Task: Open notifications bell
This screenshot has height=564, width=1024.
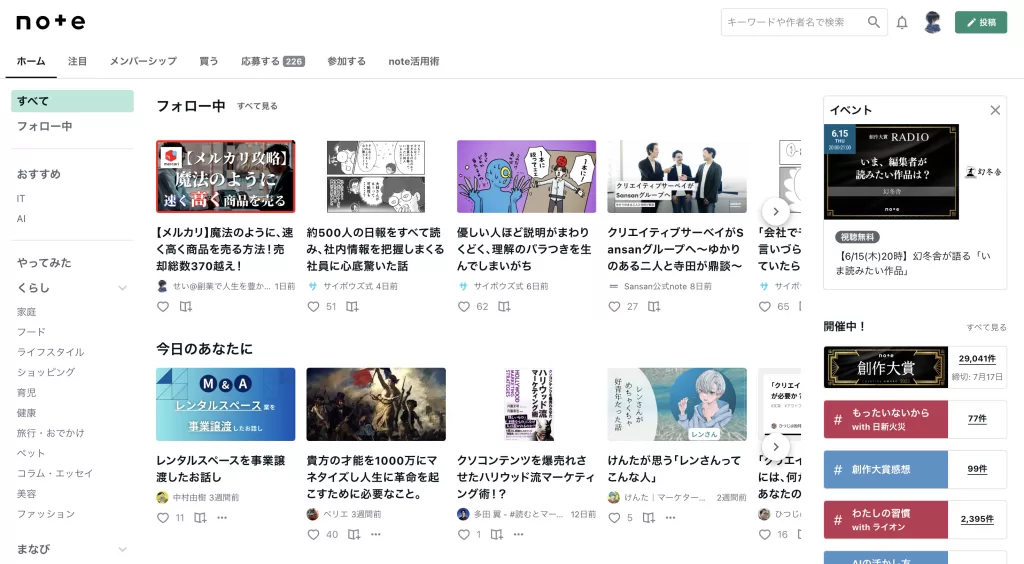Action: coord(902,22)
